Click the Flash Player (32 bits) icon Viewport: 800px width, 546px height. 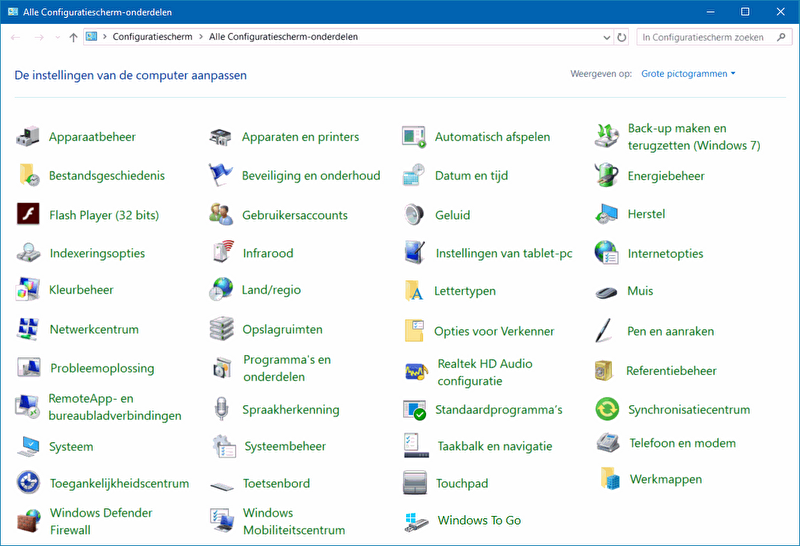pyautogui.click(x=29, y=215)
